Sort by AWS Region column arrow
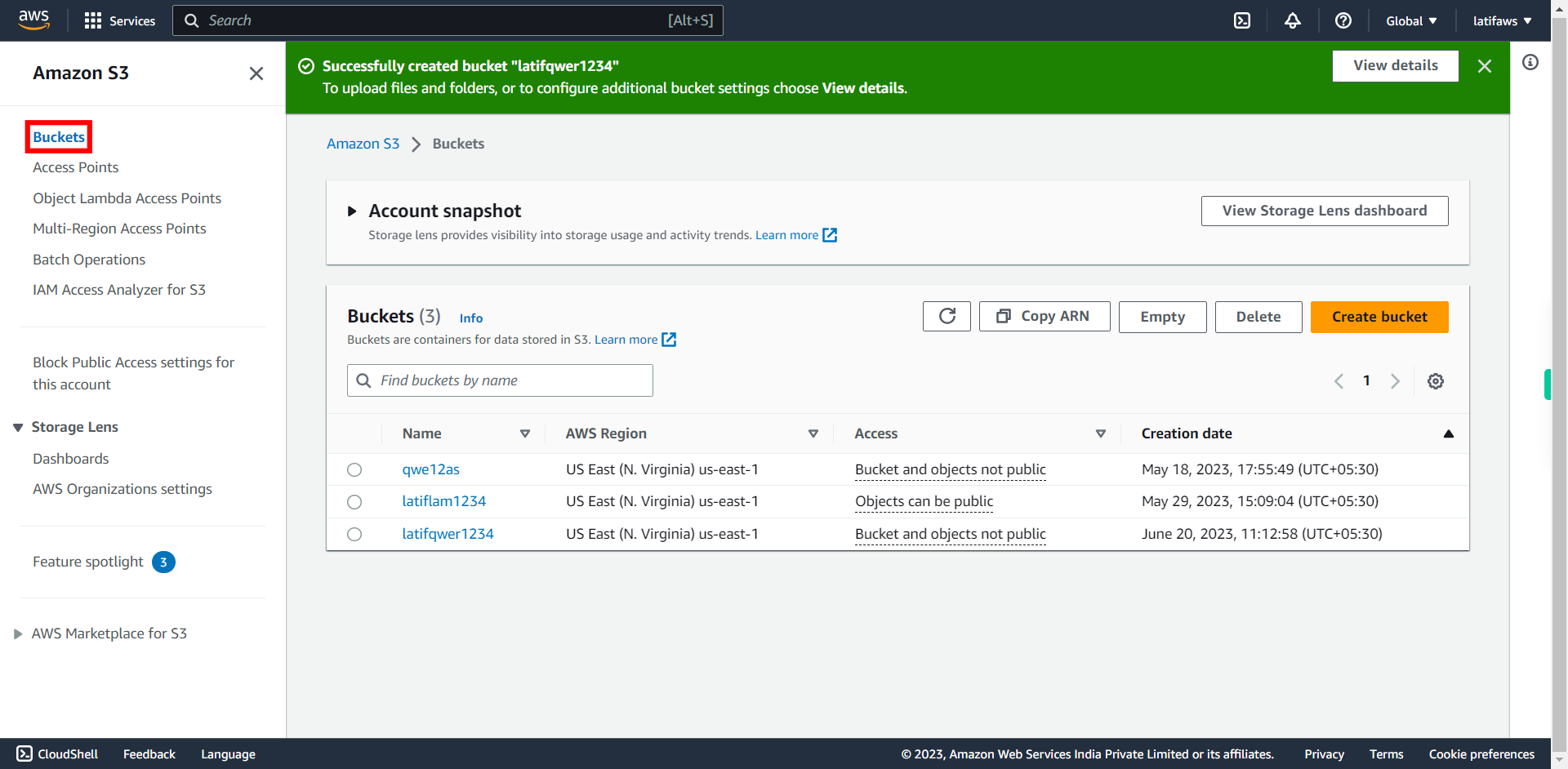Screen dimensions: 1568x769 pyautogui.click(x=813, y=434)
